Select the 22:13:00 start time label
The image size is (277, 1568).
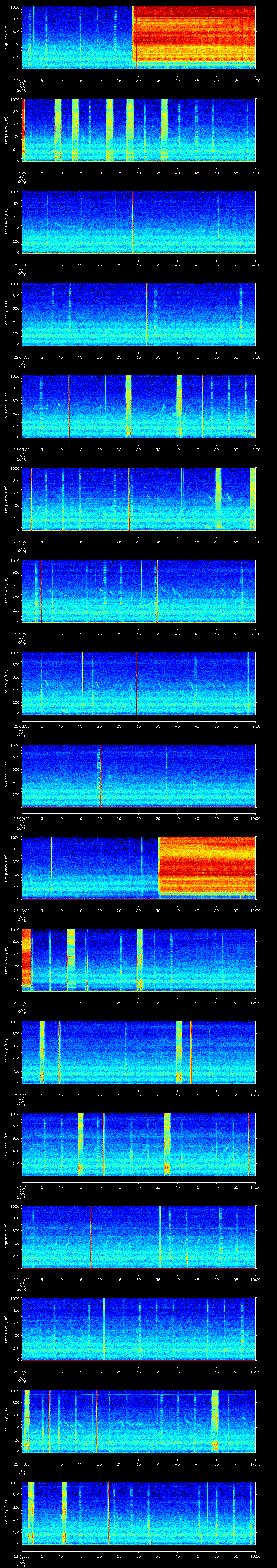[x=21, y=1187]
